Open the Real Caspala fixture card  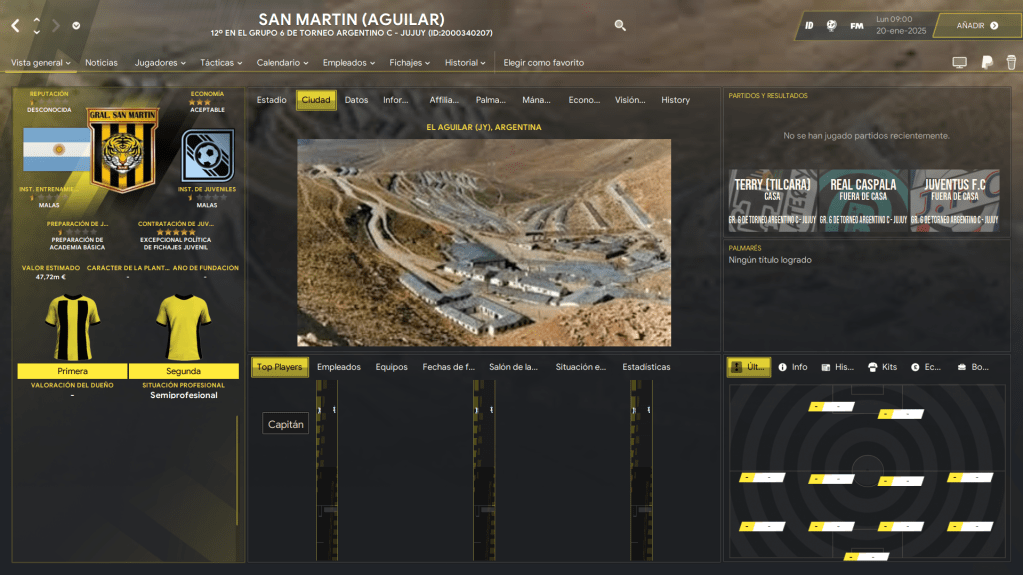[x=863, y=200]
